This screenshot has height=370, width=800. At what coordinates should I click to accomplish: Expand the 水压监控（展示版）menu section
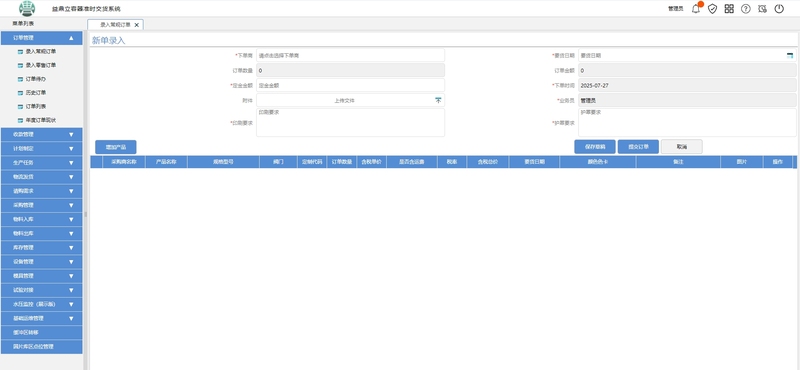(x=41, y=304)
